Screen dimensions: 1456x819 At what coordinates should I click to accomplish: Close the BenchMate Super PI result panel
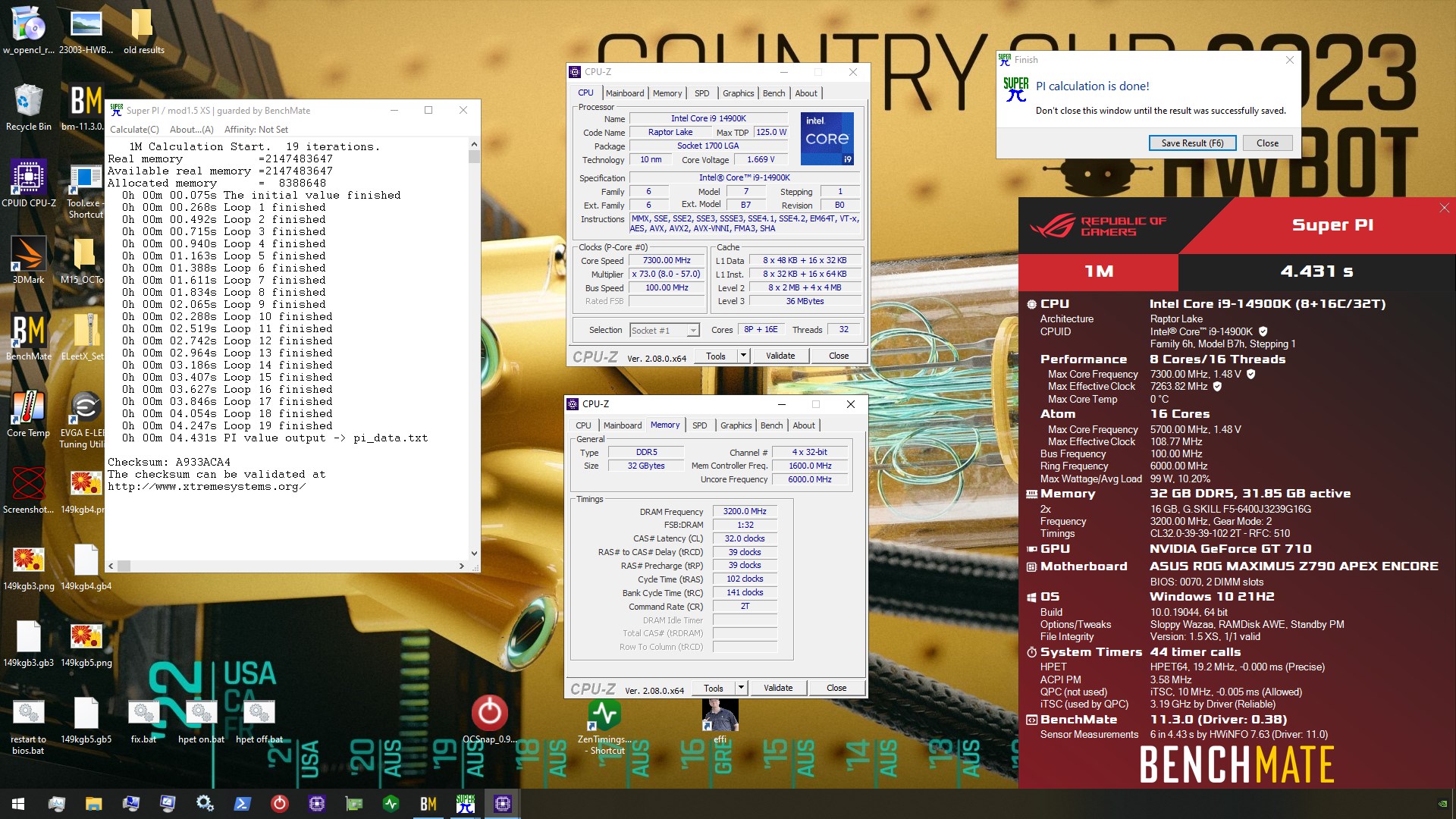[x=1444, y=208]
